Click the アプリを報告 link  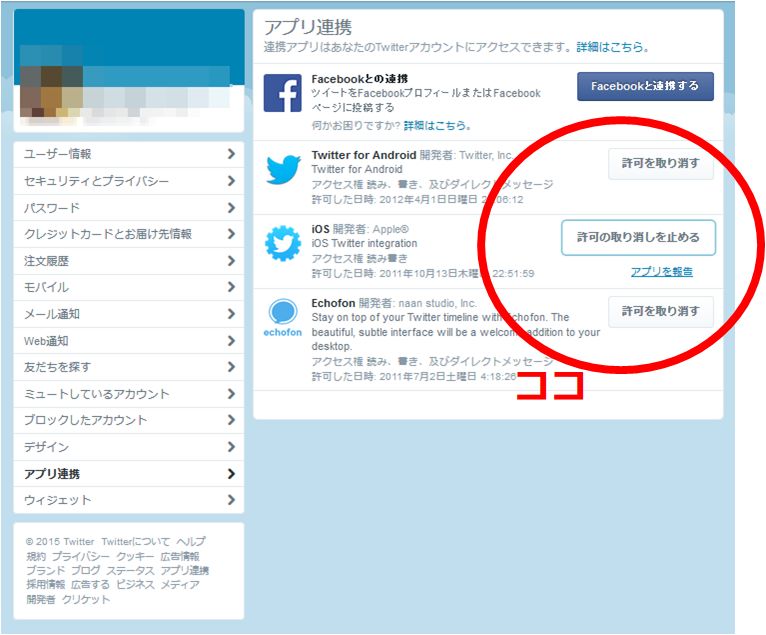click(661, 272)
